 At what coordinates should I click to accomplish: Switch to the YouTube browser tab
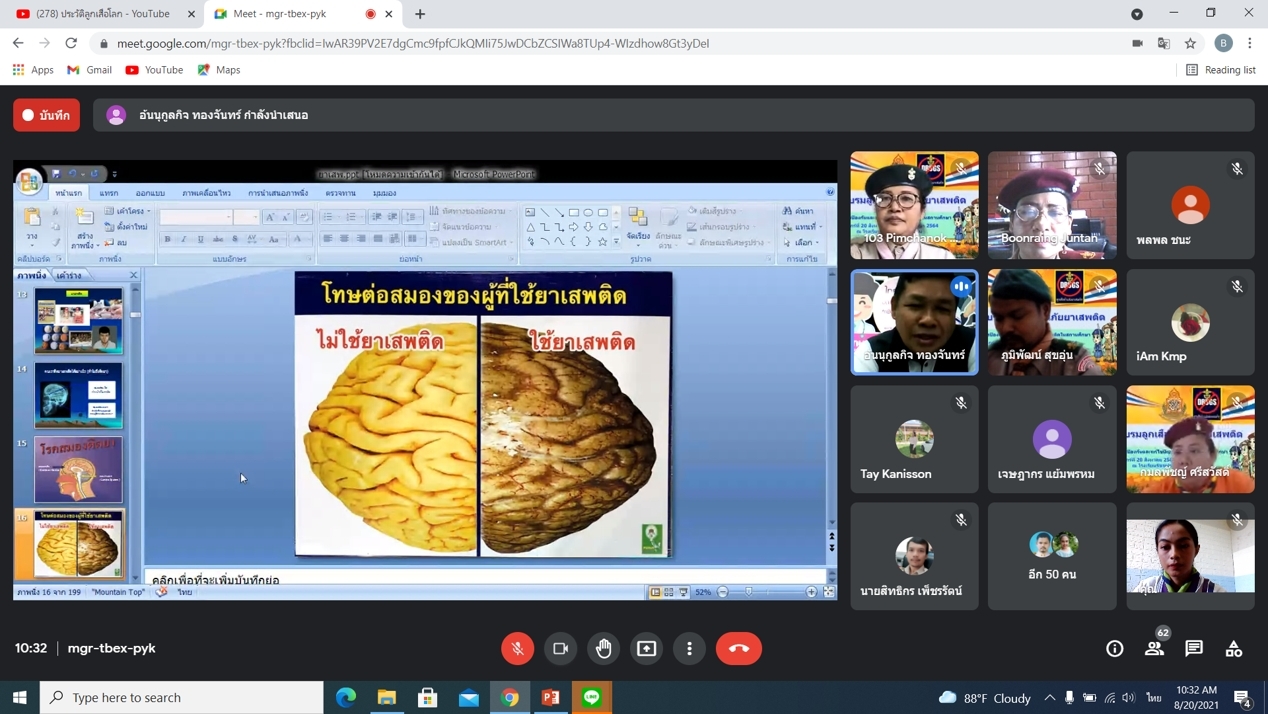tap(103, 14)
